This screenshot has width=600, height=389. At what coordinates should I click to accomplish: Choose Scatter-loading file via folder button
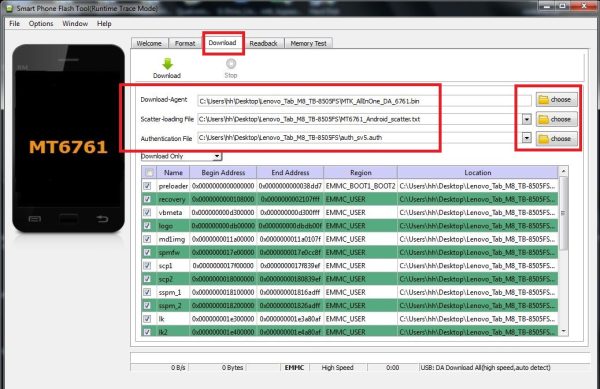(x=556, y=119)
